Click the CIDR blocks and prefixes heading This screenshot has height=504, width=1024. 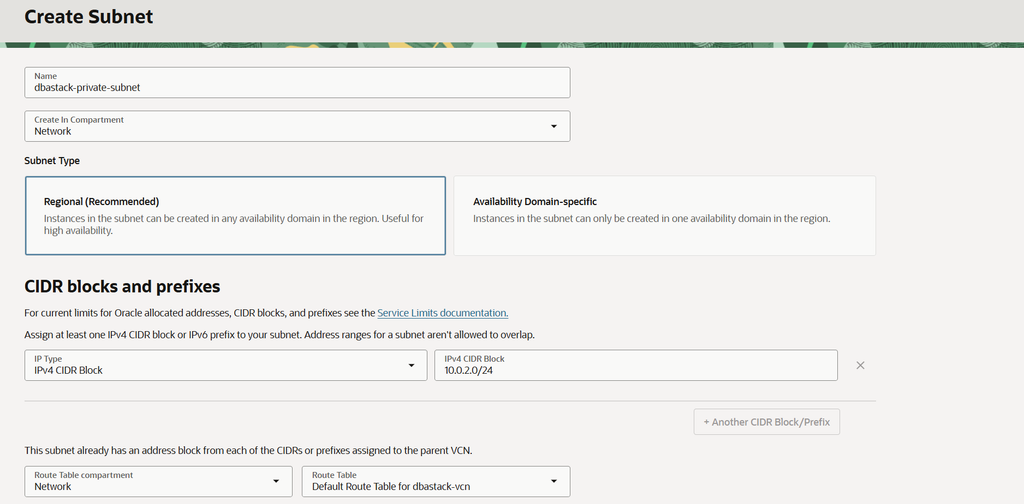point(122,286)
